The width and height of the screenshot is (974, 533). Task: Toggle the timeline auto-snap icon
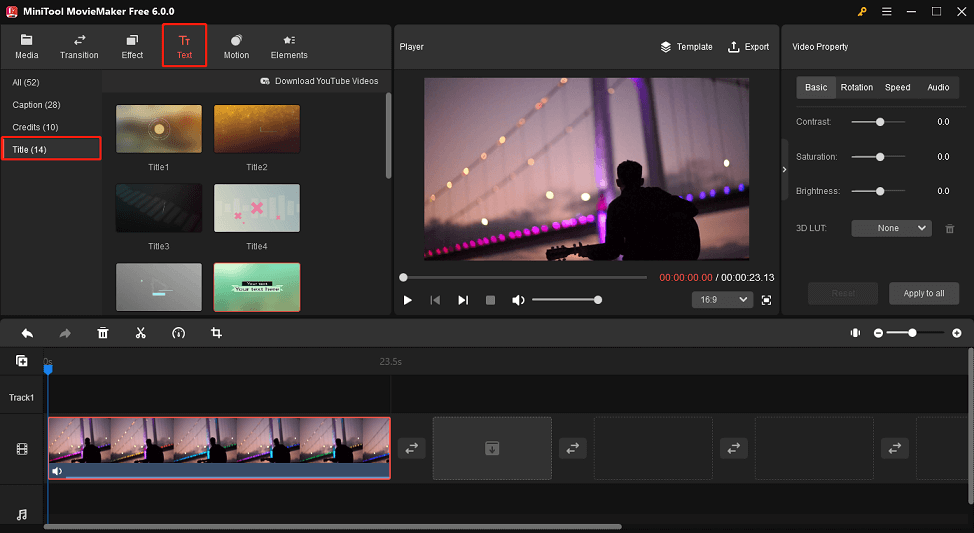click(855, 333)
